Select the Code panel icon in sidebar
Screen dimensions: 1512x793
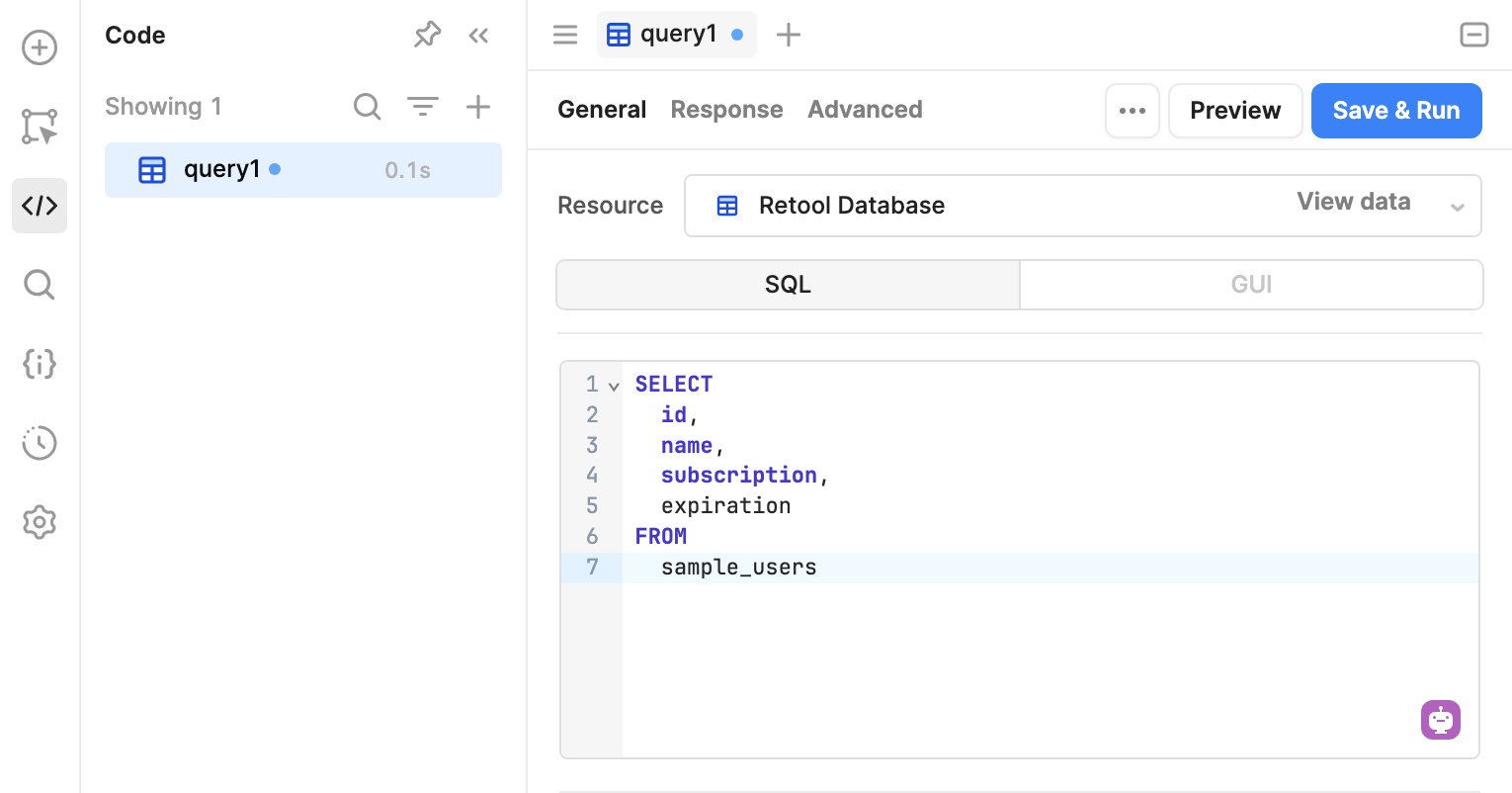40,206
